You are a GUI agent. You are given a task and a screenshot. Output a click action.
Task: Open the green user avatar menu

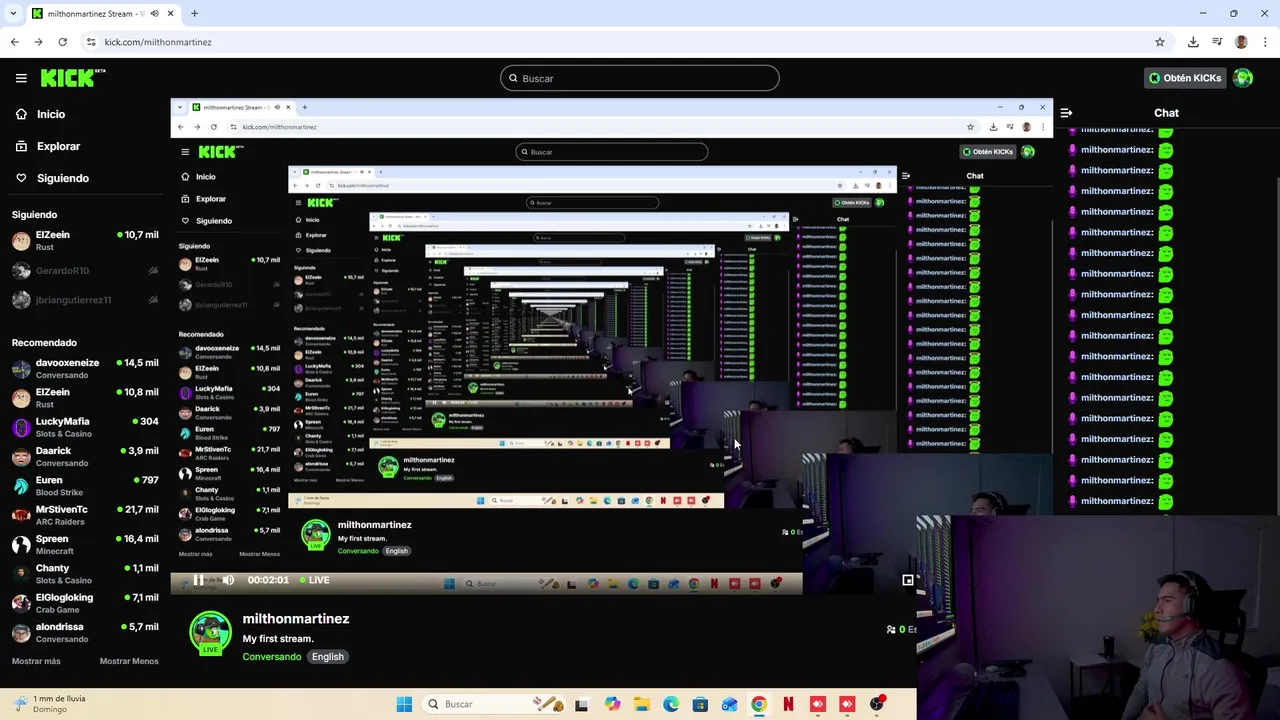(x=1243, y=78)
